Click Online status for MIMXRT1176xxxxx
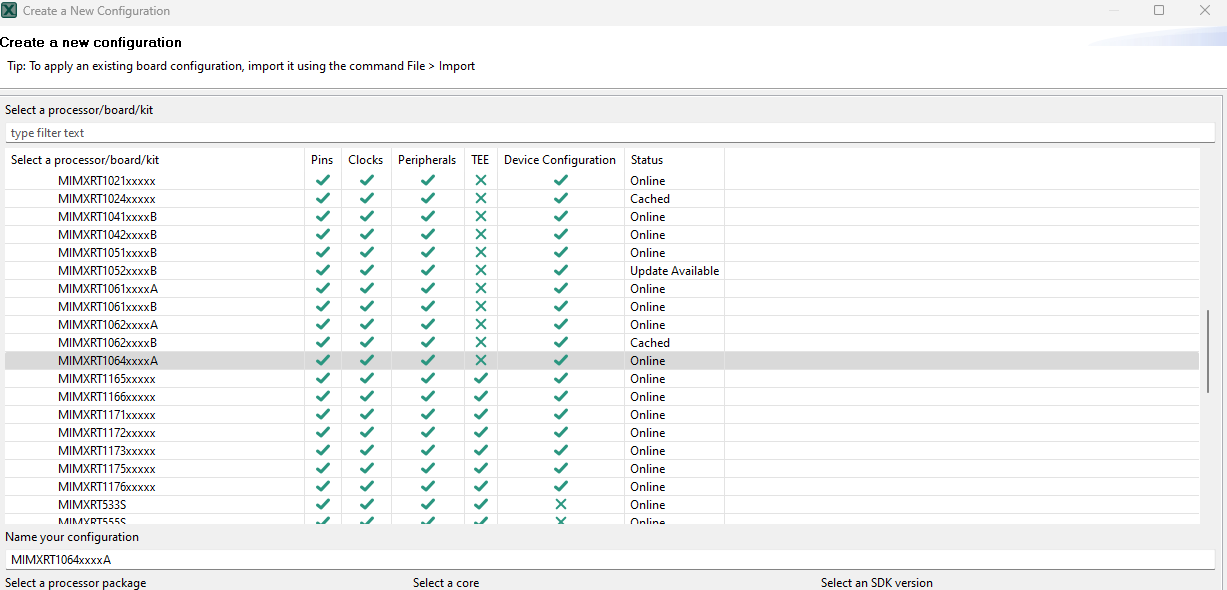1227x590 pixels. click(x=647, y=487)
